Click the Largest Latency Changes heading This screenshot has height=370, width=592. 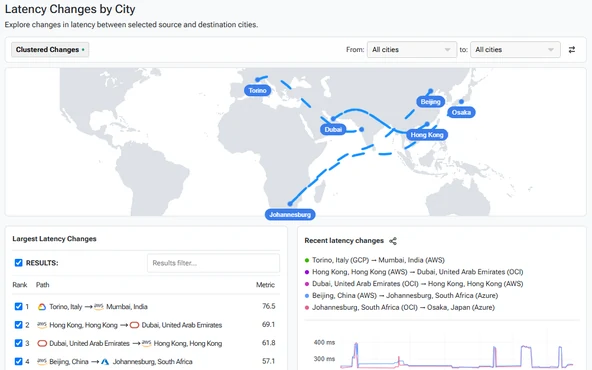pyautogui.click(x=54, y=239)
